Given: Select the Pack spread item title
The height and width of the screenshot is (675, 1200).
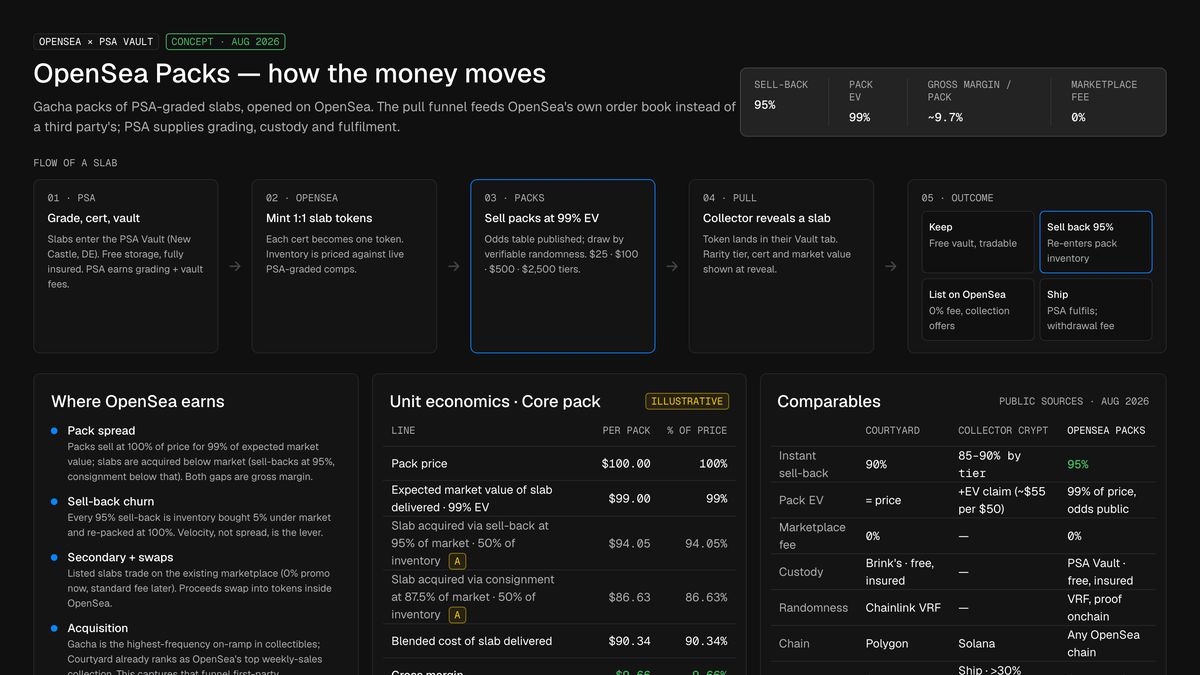Looking at the screenshot, I should 102,431.
